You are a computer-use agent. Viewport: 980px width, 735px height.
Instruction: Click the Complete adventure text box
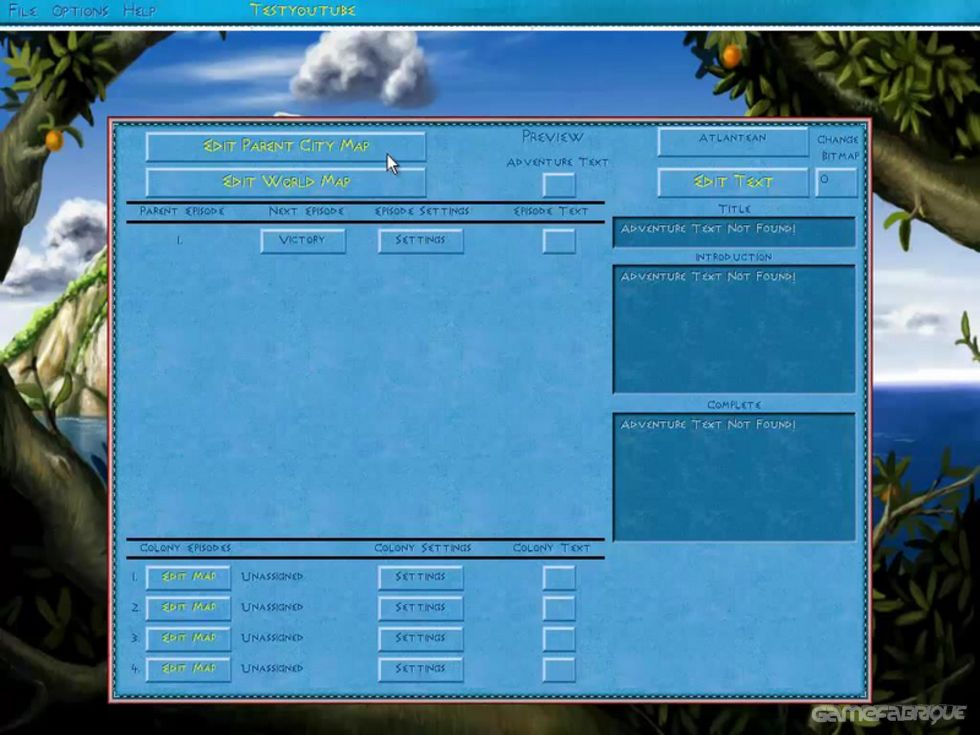734,477
